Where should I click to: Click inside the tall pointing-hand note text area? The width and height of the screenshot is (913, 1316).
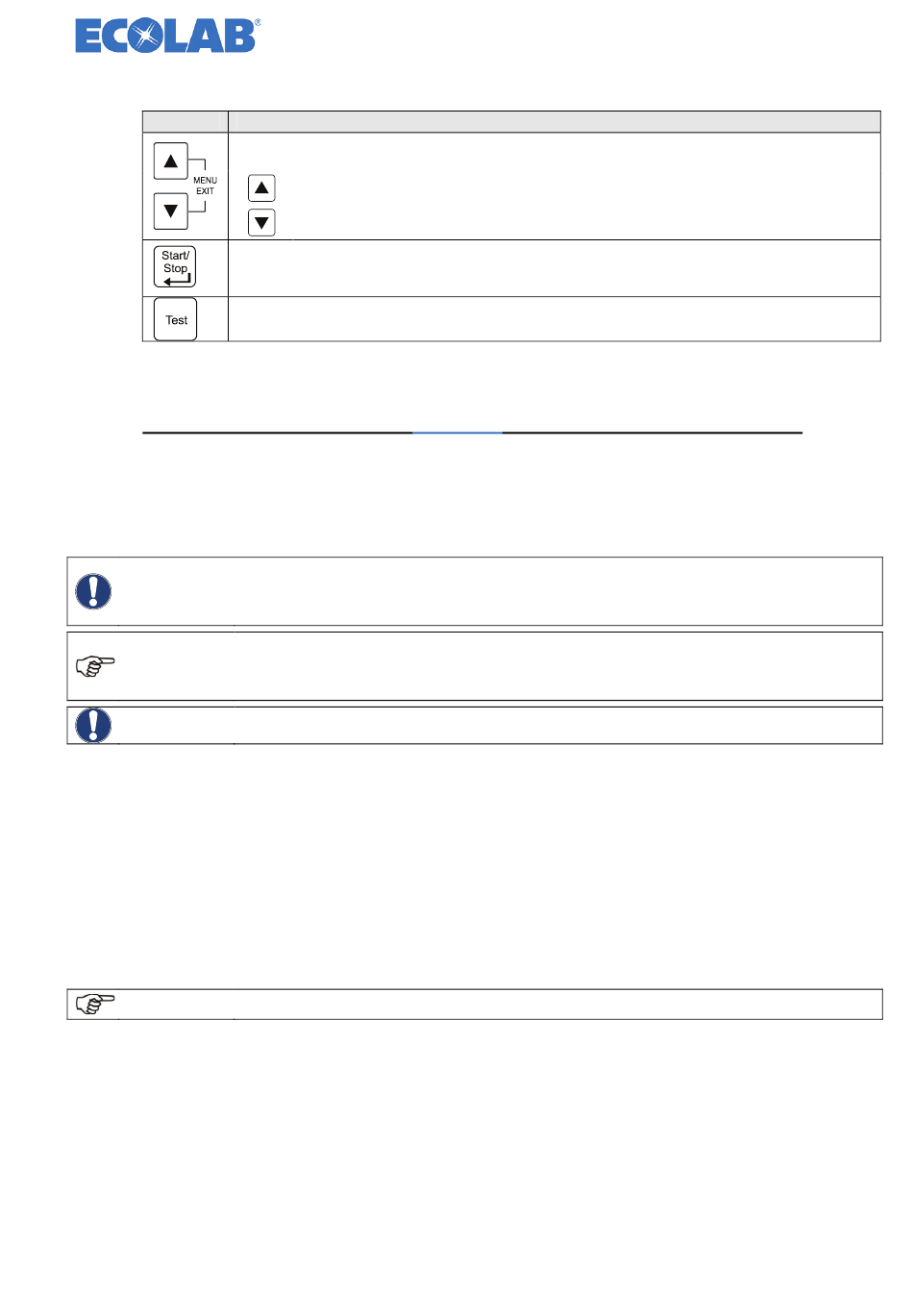[x=558, y=666]
